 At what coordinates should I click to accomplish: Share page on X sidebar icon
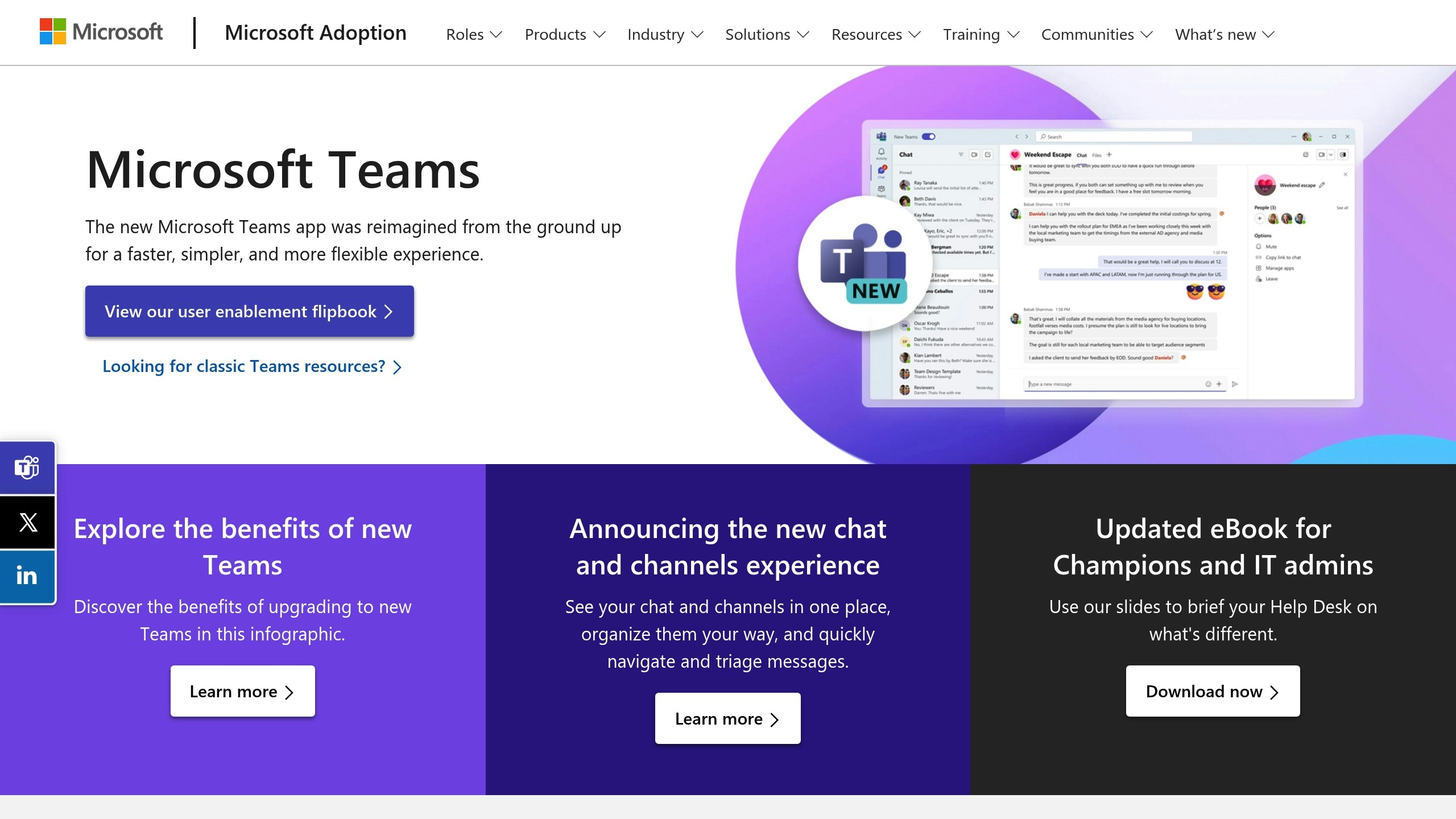(27, 522)
